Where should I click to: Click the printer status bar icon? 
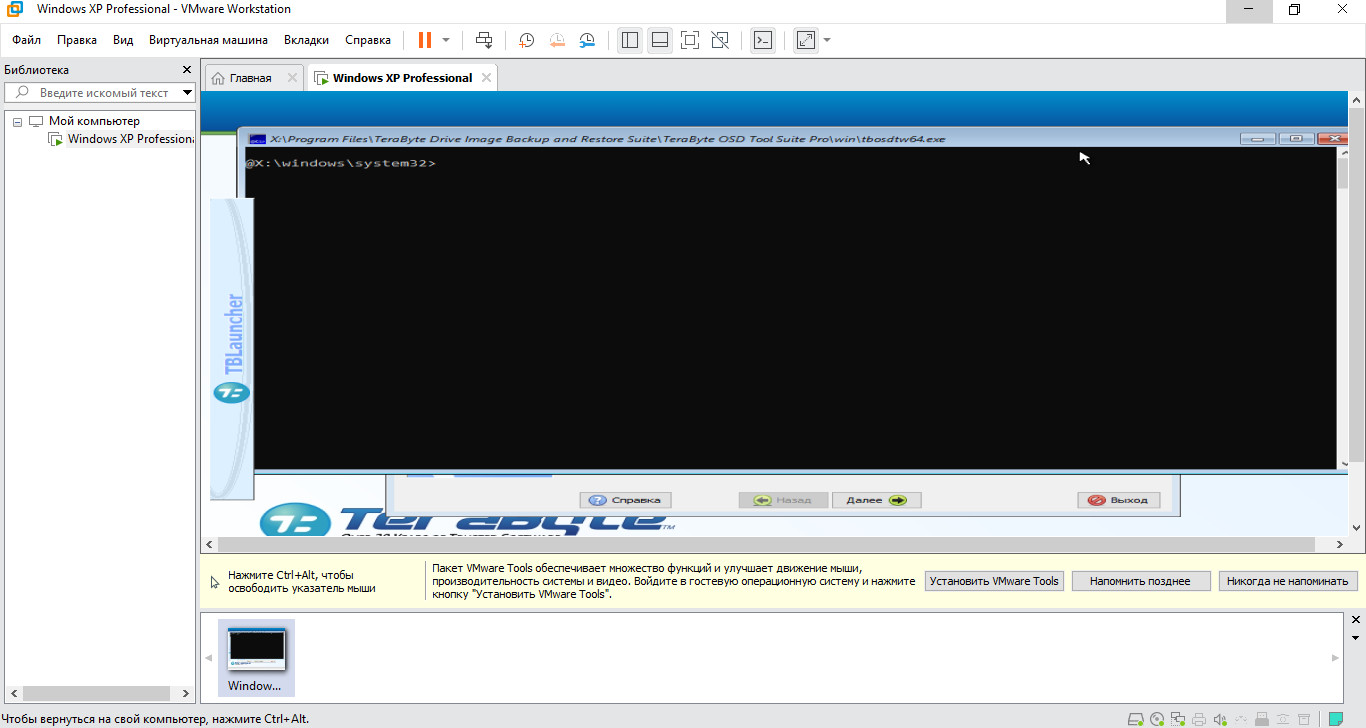tap(1199, 719)
